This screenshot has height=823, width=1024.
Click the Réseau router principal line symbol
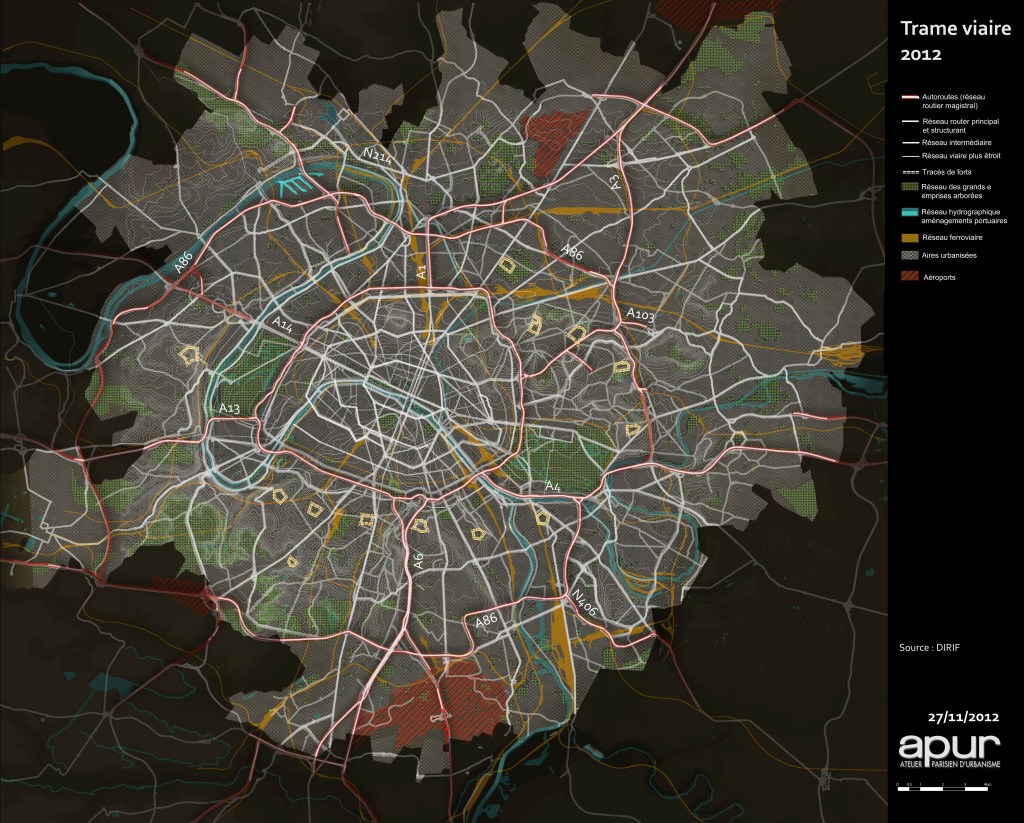[x=910, y=122]
